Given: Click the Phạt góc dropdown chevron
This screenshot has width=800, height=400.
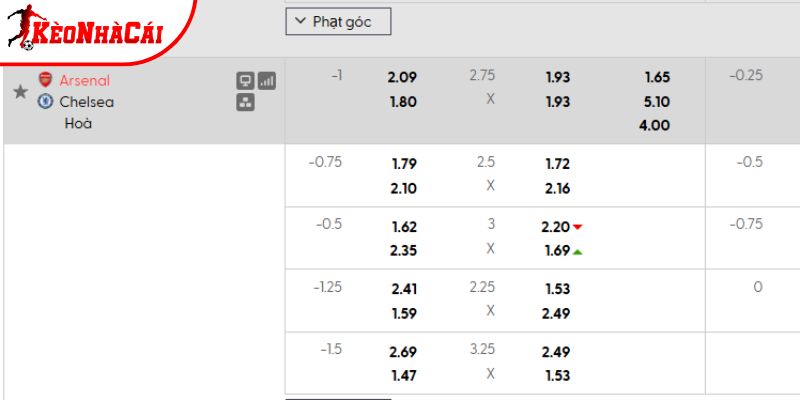Looking at the screenshot, I should coord(301,21).
